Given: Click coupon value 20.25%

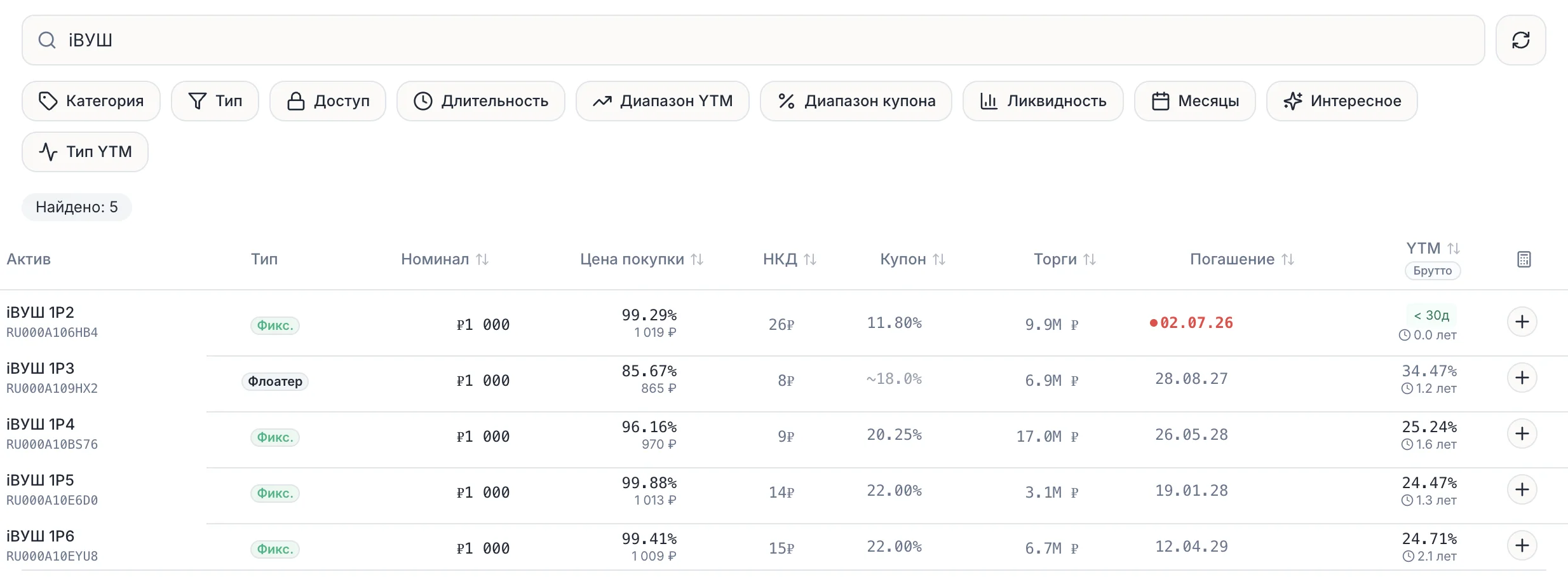Looking at the screenshot, I should coord(895,435).
